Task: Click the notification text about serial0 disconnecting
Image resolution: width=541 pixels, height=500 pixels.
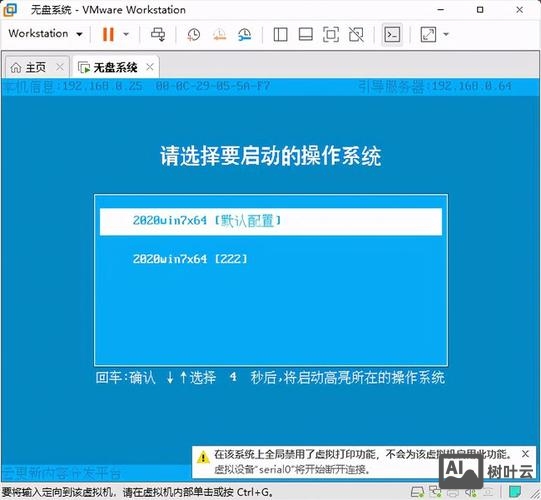Action: pos(292,469)
